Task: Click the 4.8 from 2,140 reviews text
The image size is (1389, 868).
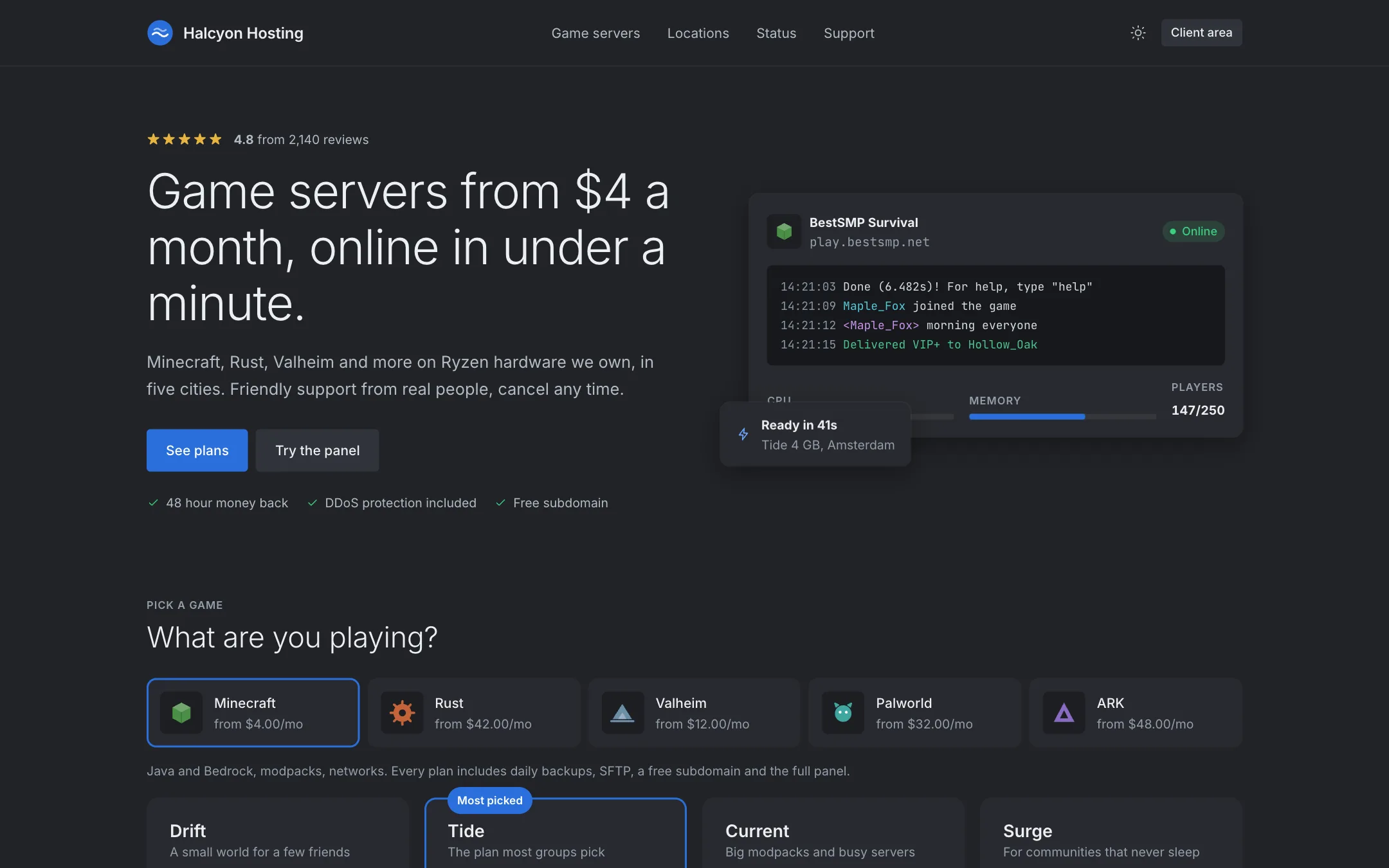Action: click(x=301, y=140)
